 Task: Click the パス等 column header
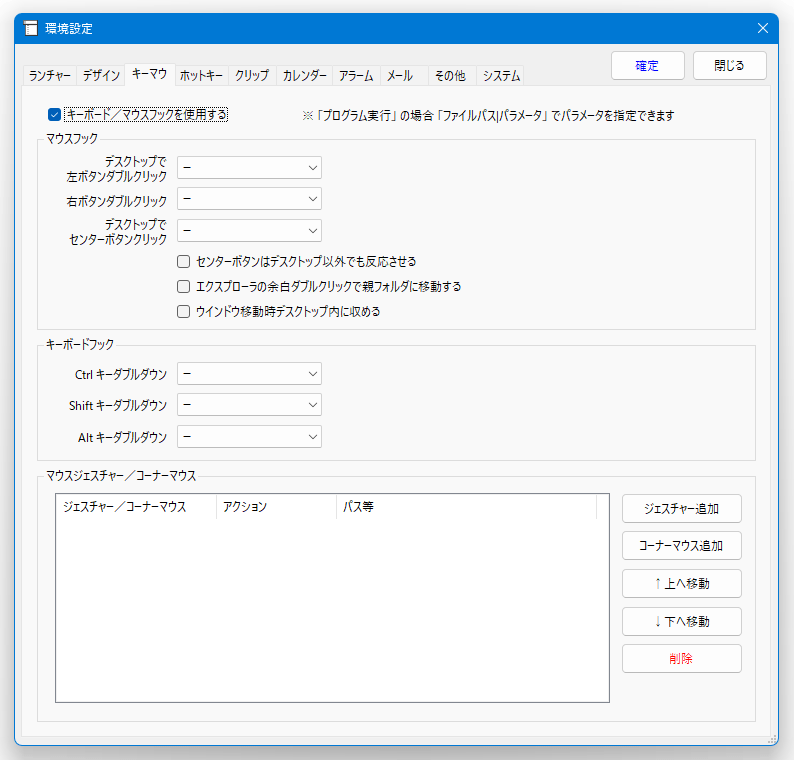(x=466, y=507)
